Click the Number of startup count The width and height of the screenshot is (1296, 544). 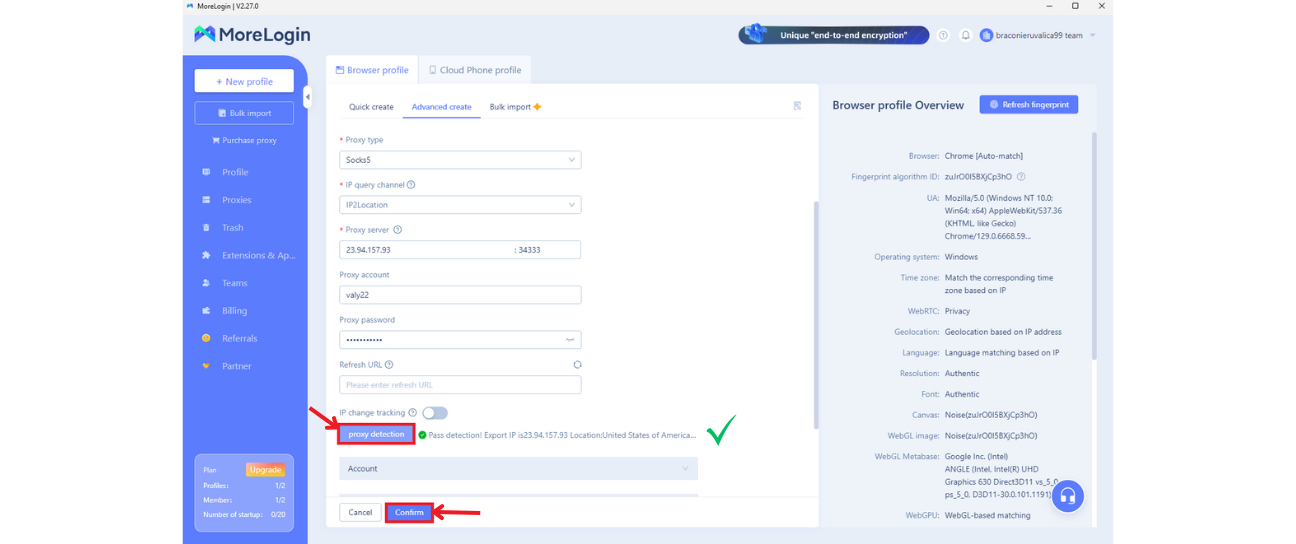[278, 515]
